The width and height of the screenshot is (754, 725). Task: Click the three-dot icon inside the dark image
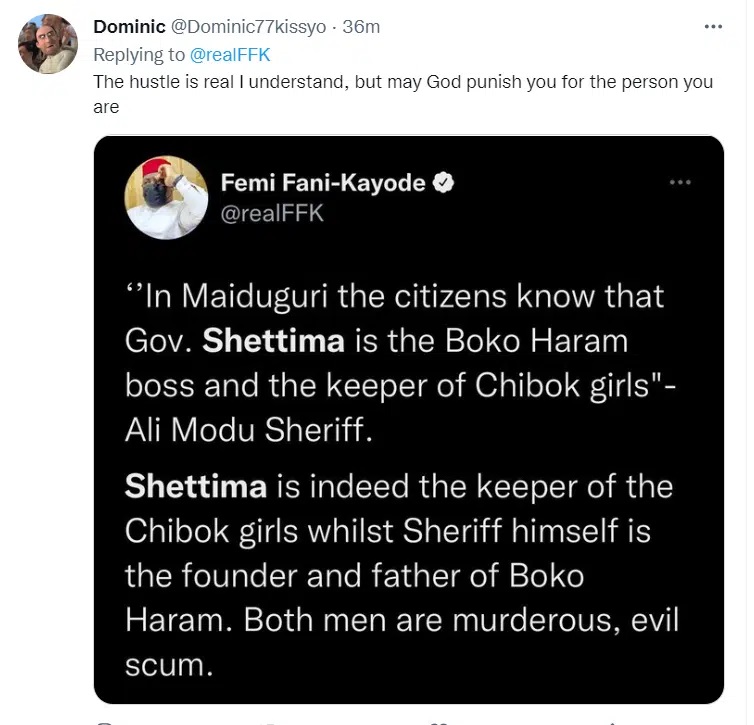[680, 183]
